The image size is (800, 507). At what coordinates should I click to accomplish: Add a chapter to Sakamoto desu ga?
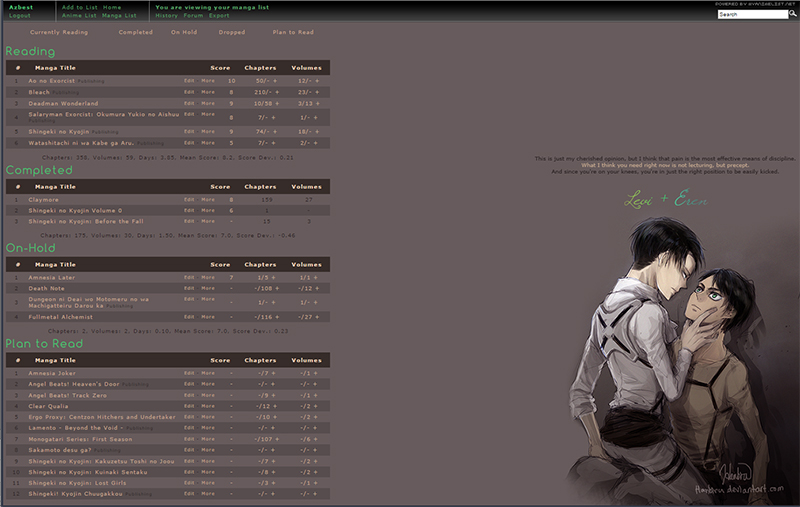coord(273,450)
